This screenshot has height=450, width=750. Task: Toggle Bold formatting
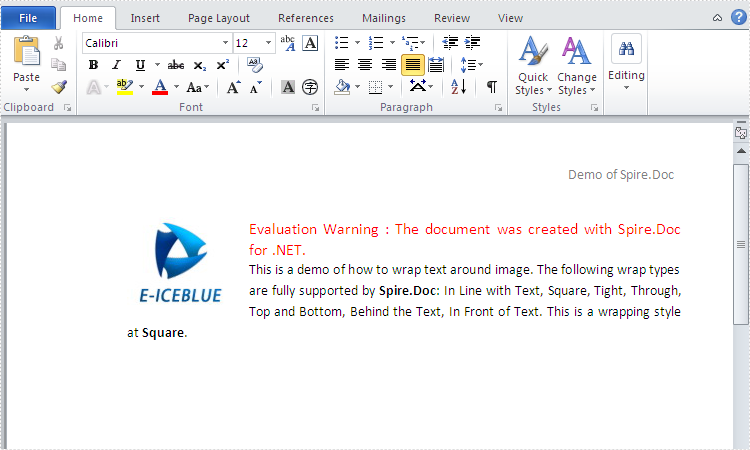(94, 65)
